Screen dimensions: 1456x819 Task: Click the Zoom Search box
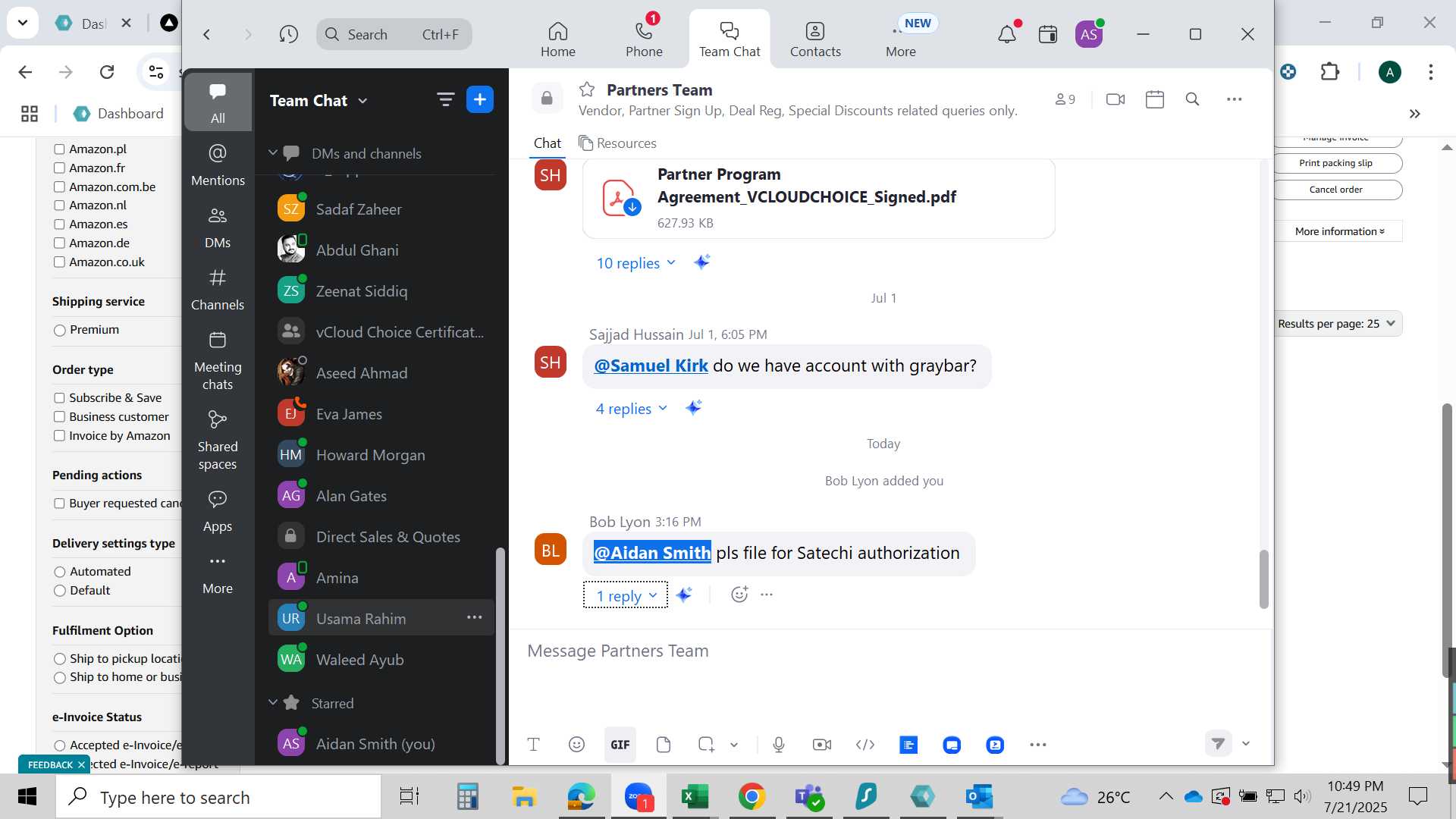click(x=394, y=34)
